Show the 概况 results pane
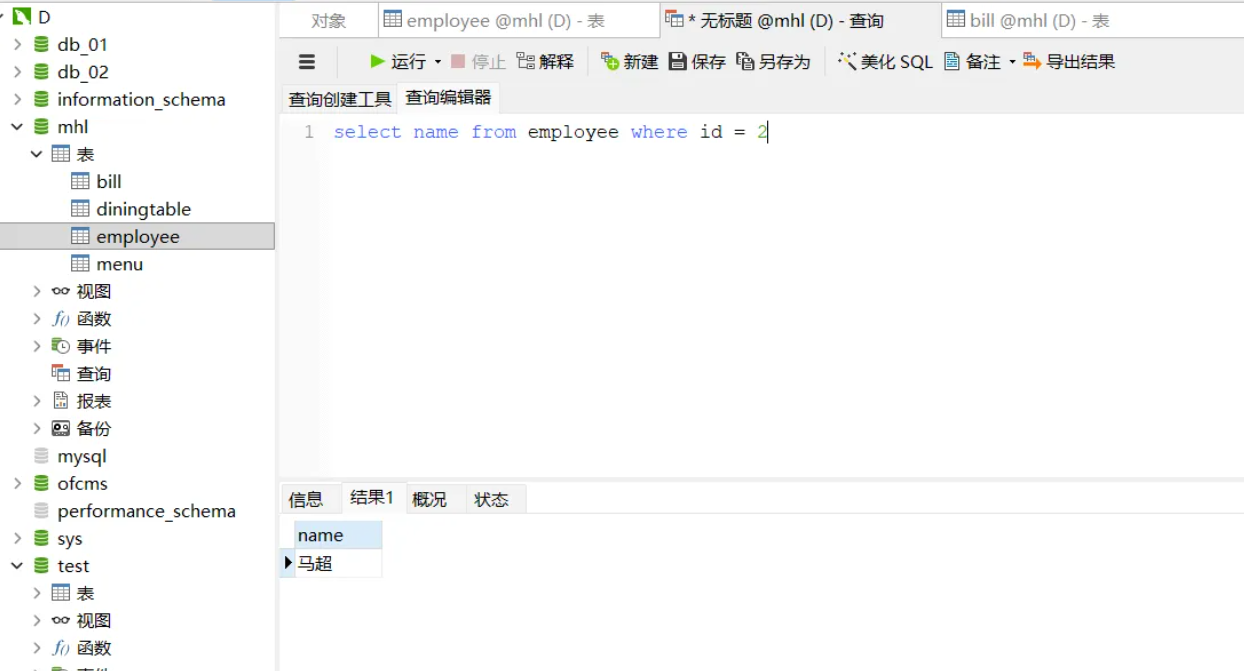 (430, 498)
